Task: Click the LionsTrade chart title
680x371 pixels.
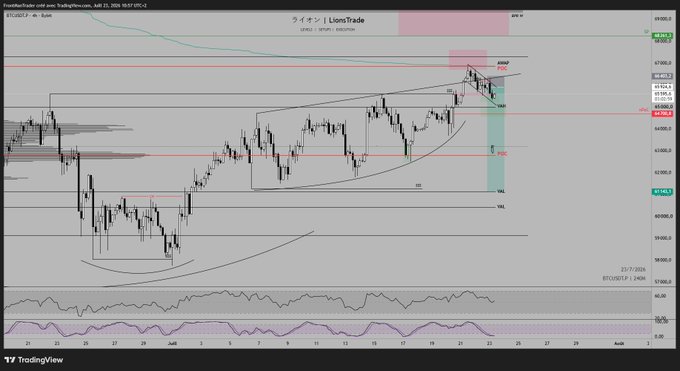Action: [328, 20]
